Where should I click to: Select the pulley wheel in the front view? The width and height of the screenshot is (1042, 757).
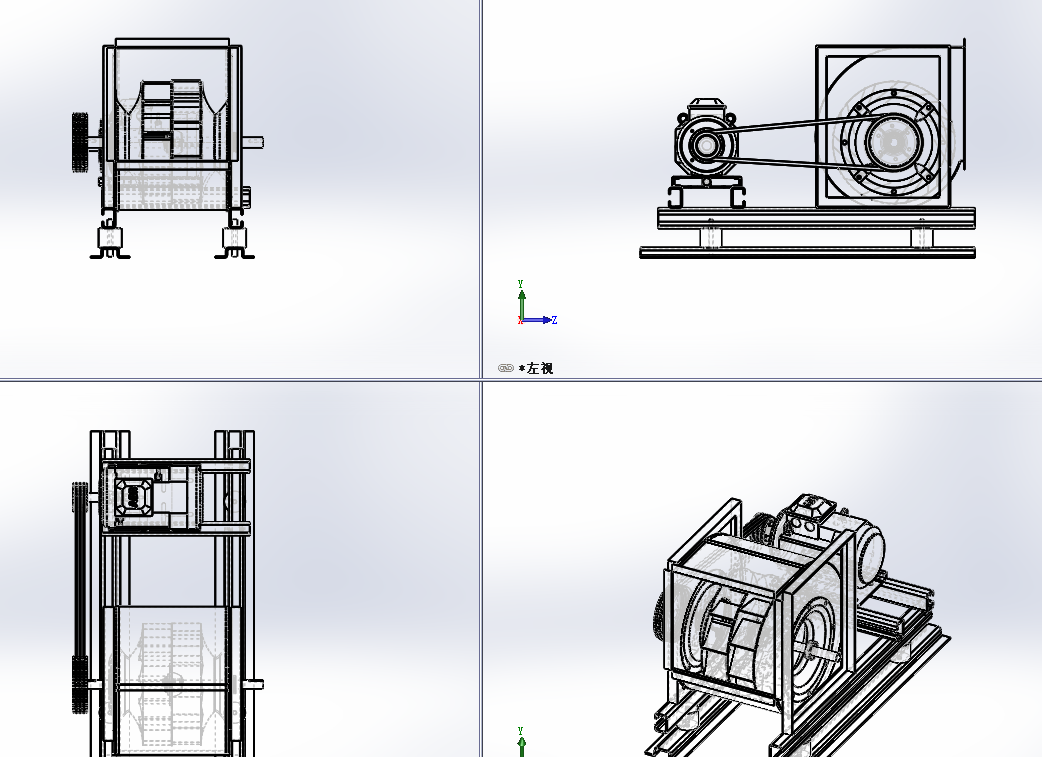(x=80, y=143)
